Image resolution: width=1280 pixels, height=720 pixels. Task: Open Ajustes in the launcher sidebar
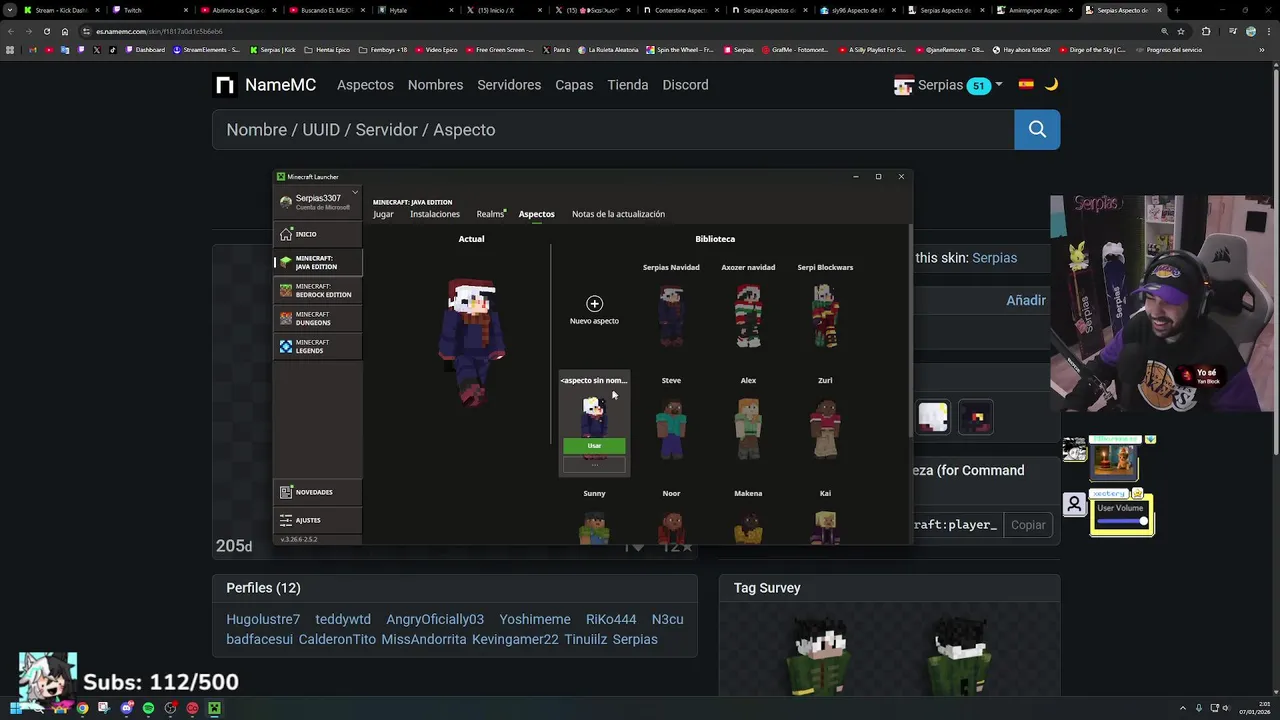point(317,520)
